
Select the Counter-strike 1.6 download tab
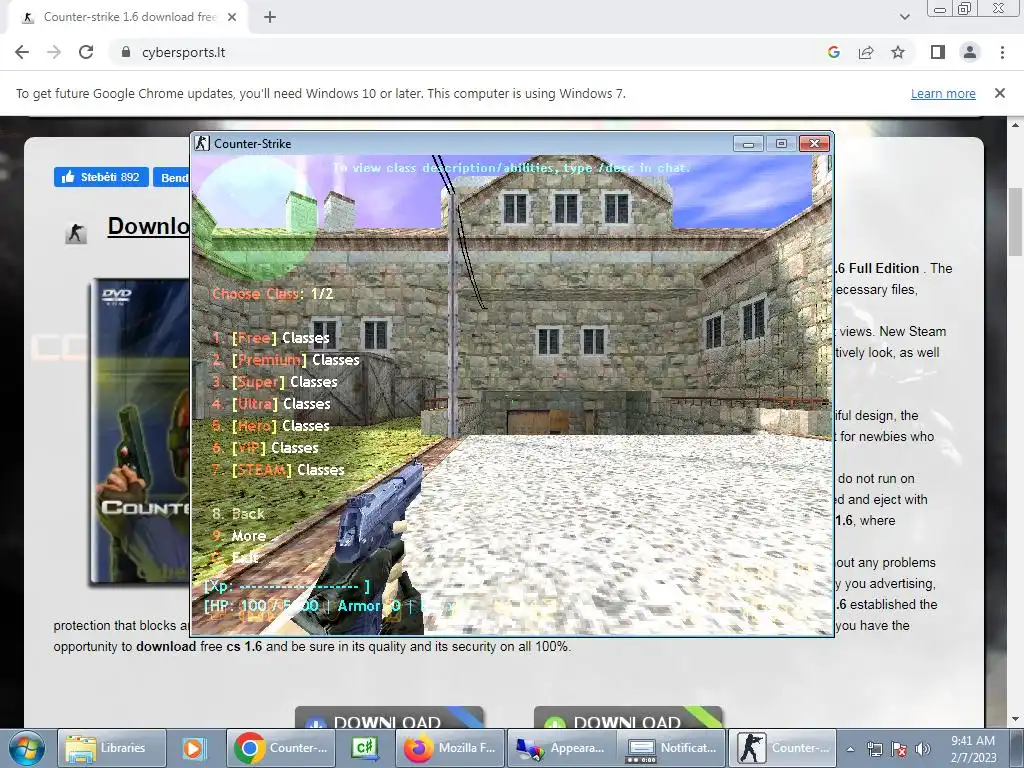[129, 17]
